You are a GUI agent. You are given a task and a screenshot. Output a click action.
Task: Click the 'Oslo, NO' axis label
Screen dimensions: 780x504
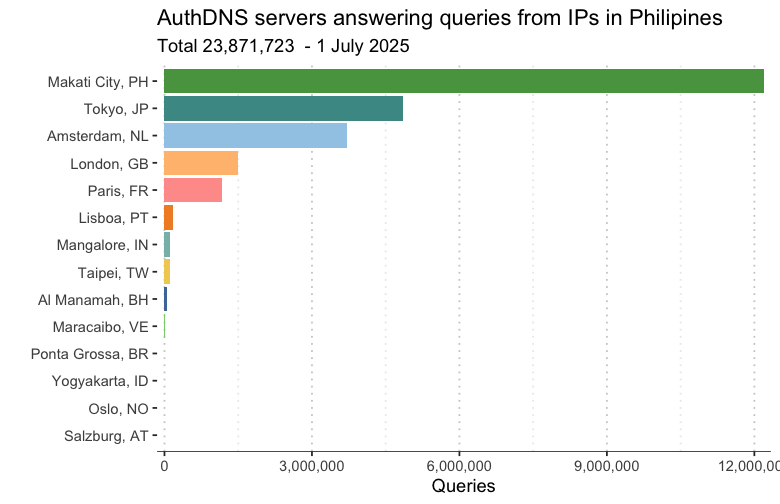coord(118,408)
